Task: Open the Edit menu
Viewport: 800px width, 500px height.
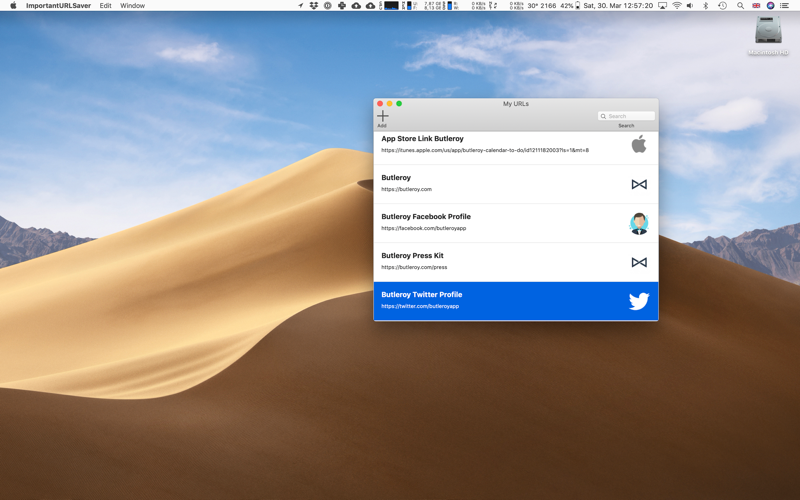Action: [x=105, y=6]
